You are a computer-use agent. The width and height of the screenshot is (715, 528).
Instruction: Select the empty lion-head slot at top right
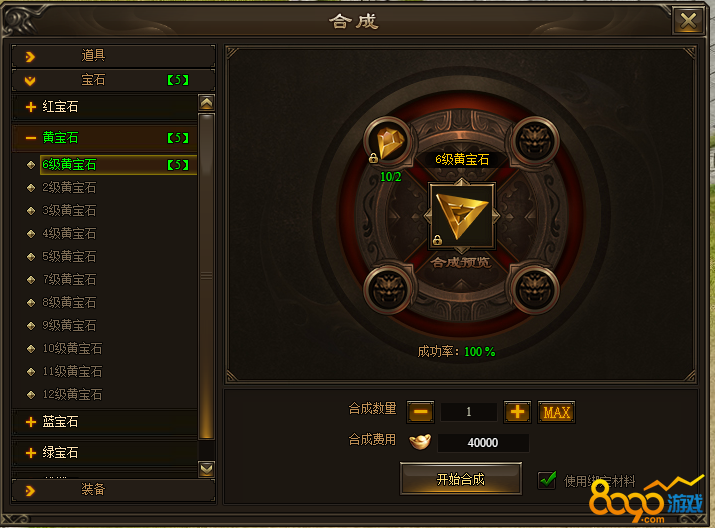tap(535, 142)
